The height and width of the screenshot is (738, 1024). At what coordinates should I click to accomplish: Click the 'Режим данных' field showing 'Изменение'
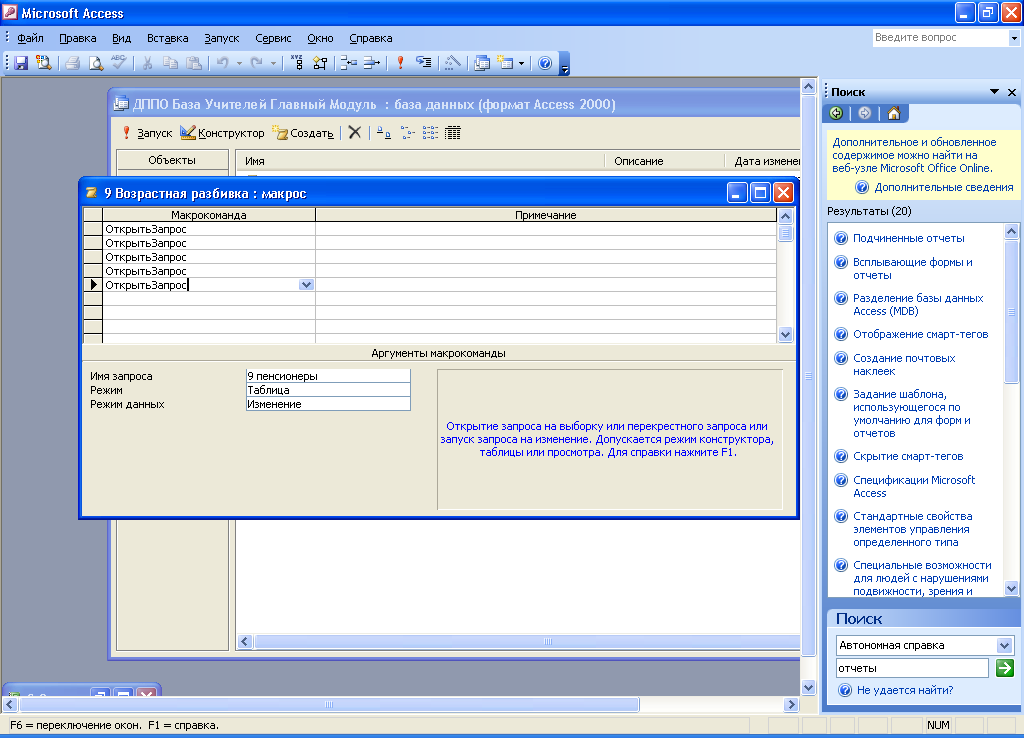pyautogui.click(x=328, y=404)
